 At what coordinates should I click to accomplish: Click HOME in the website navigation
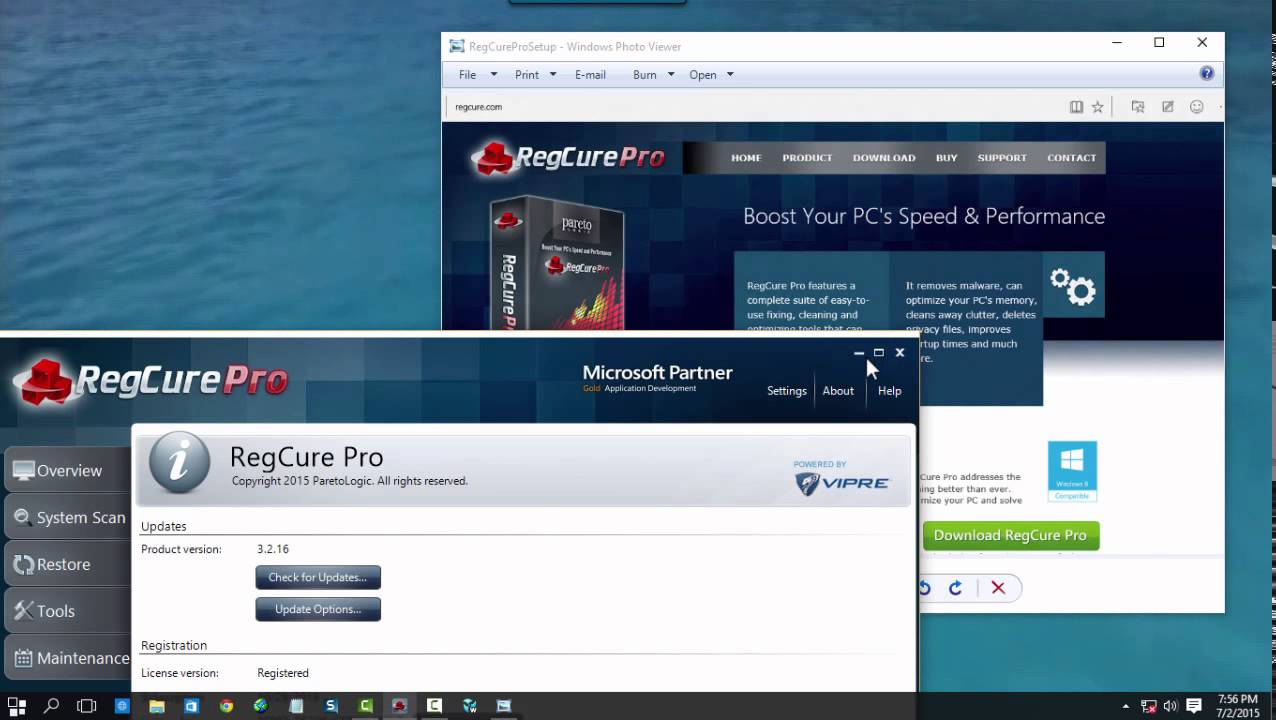coord(746,158)
